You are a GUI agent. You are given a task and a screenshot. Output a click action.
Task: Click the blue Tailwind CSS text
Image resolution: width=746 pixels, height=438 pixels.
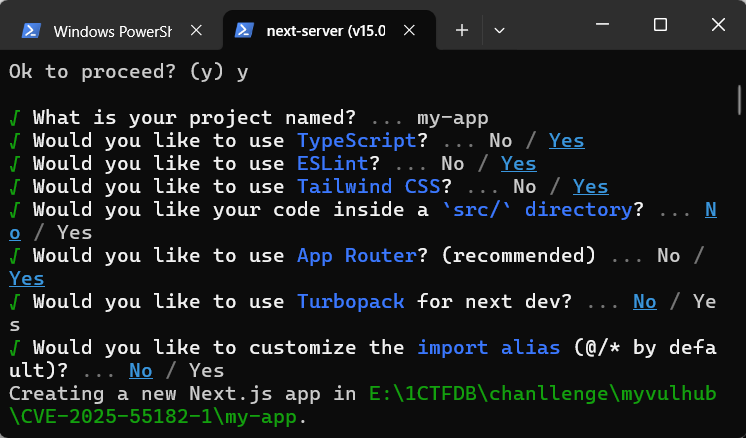(x=369, y=187)
